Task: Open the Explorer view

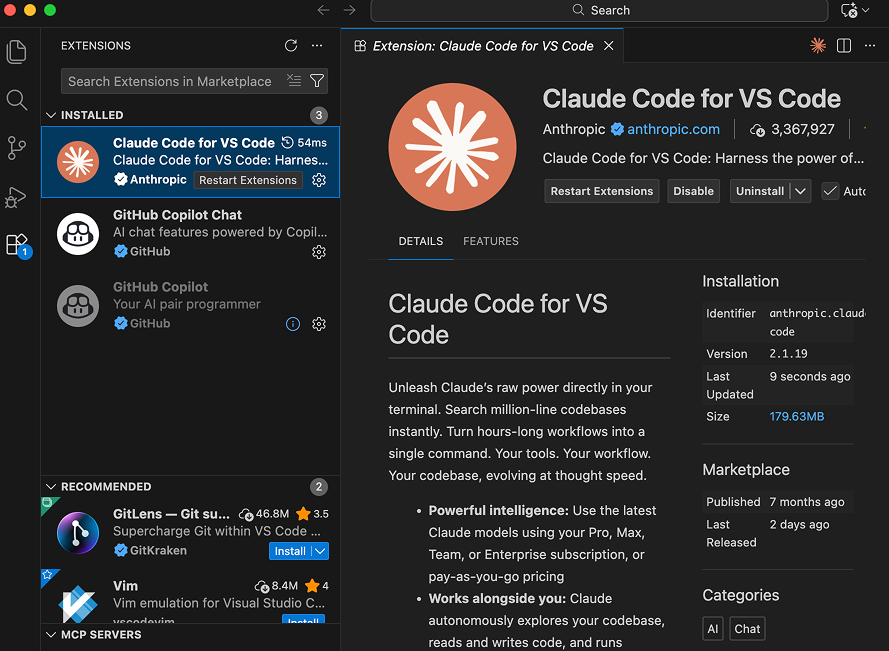Action: [16, 52]
